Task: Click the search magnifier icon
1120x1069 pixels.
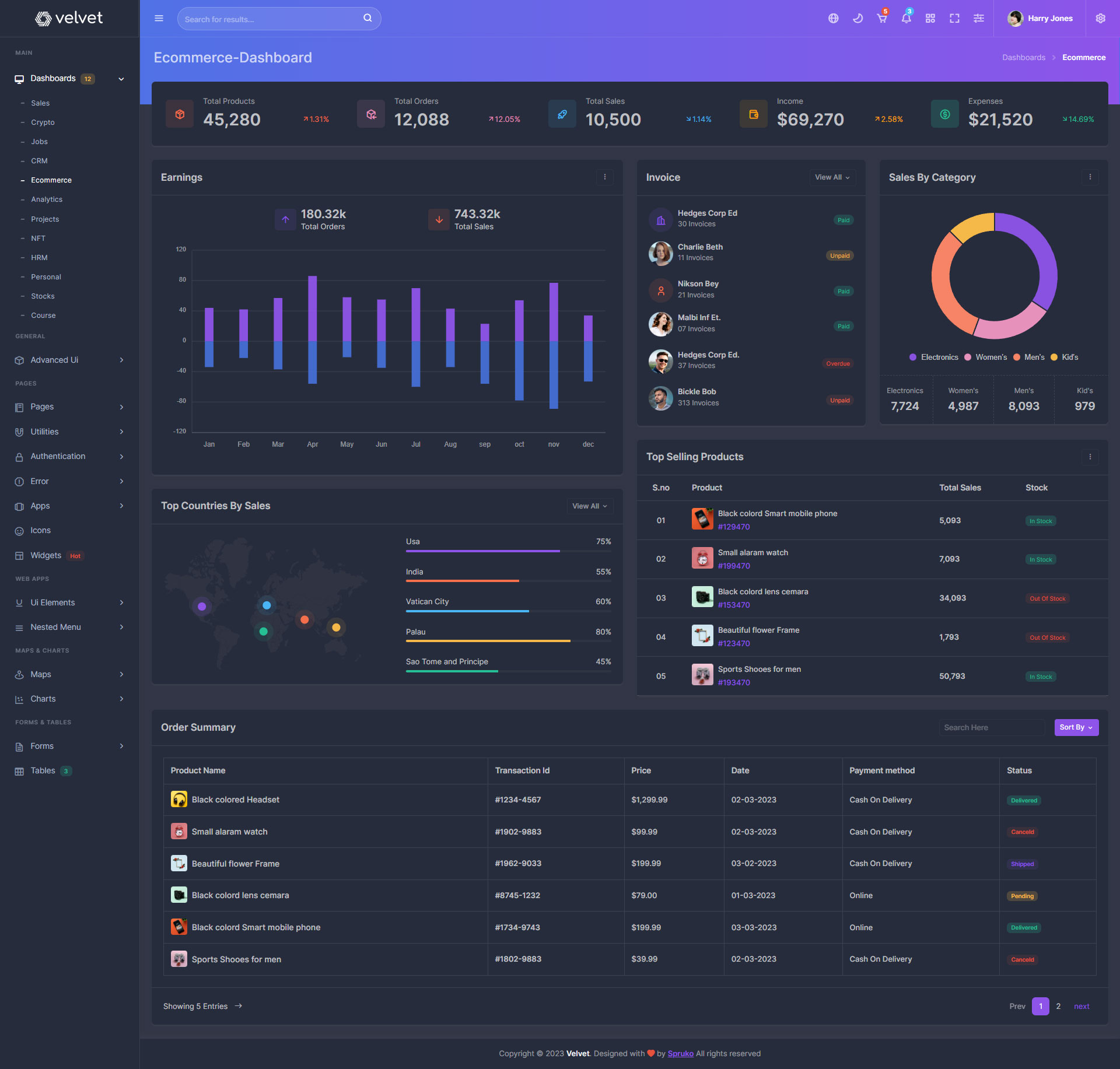Action: [367, 18]
